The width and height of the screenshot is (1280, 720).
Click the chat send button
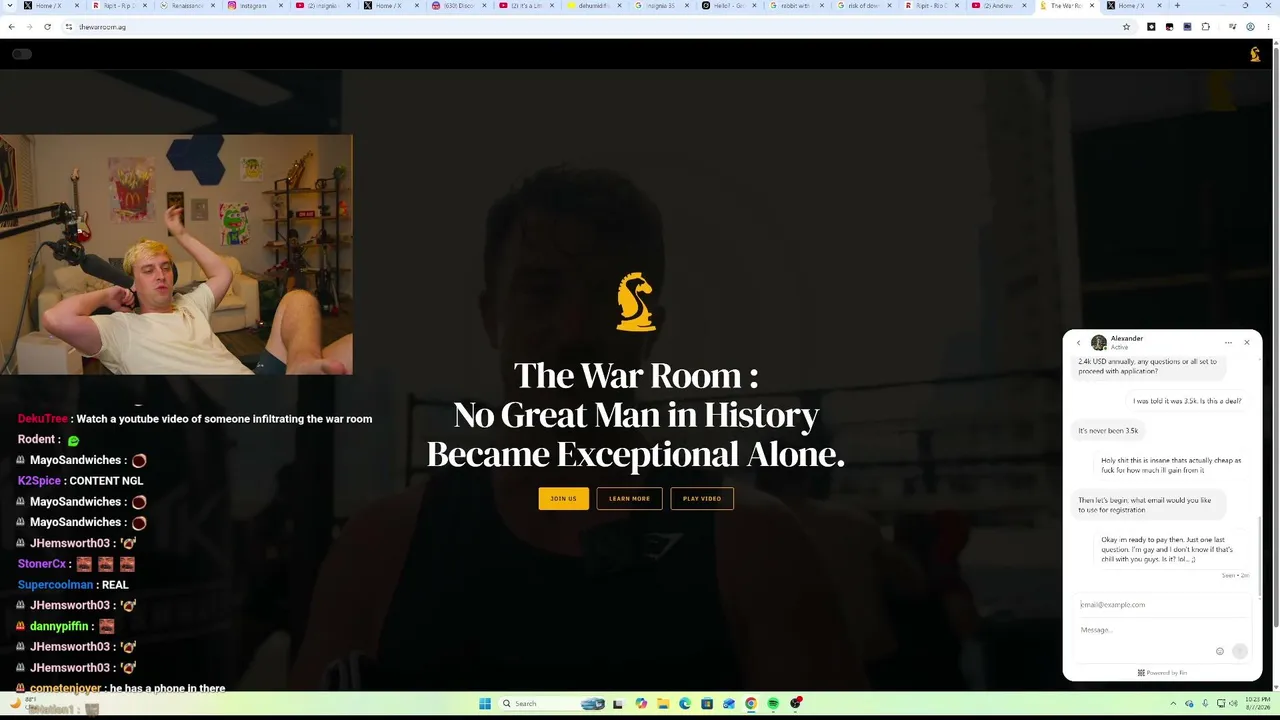(1240, 651)
